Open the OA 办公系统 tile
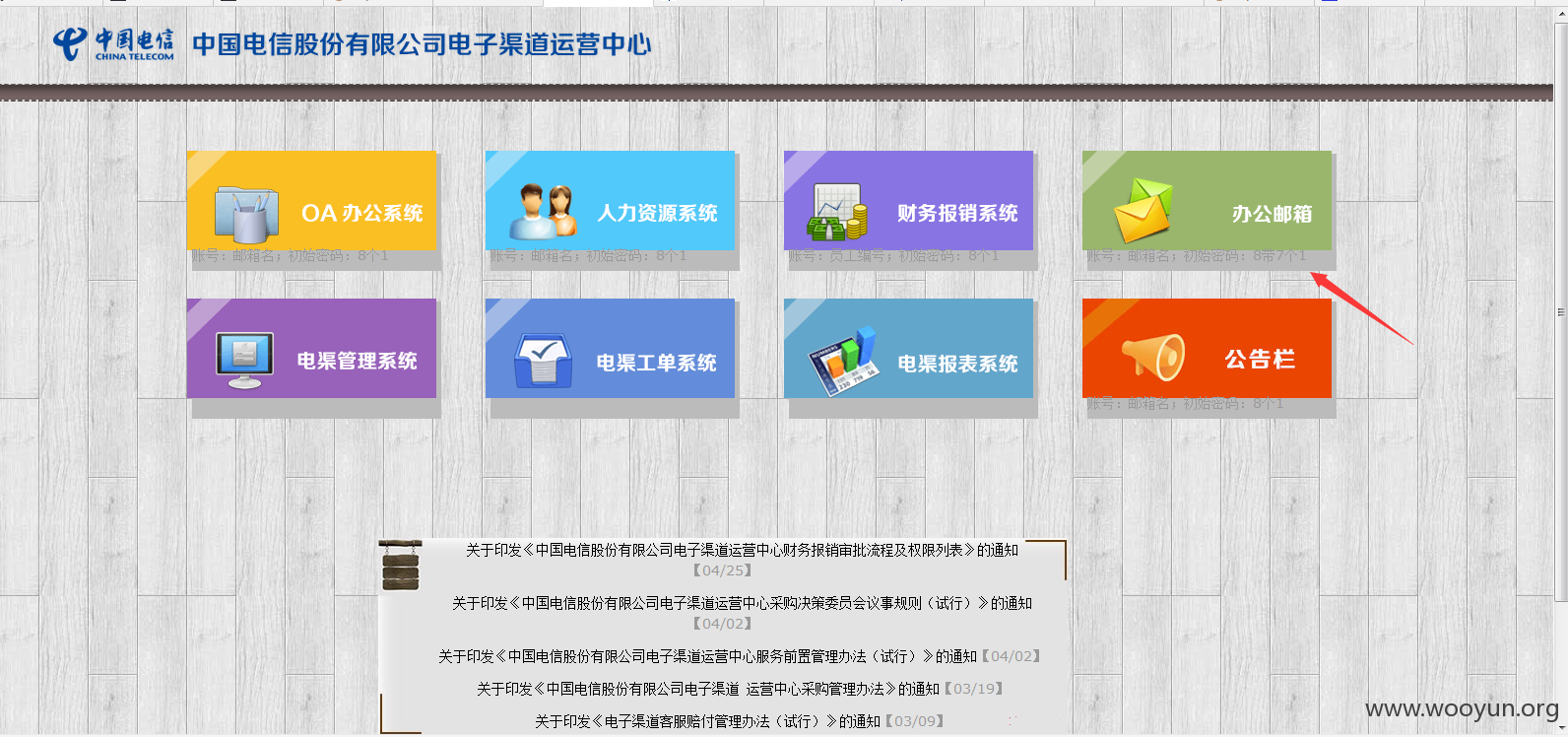 click(x=311, y=200)
